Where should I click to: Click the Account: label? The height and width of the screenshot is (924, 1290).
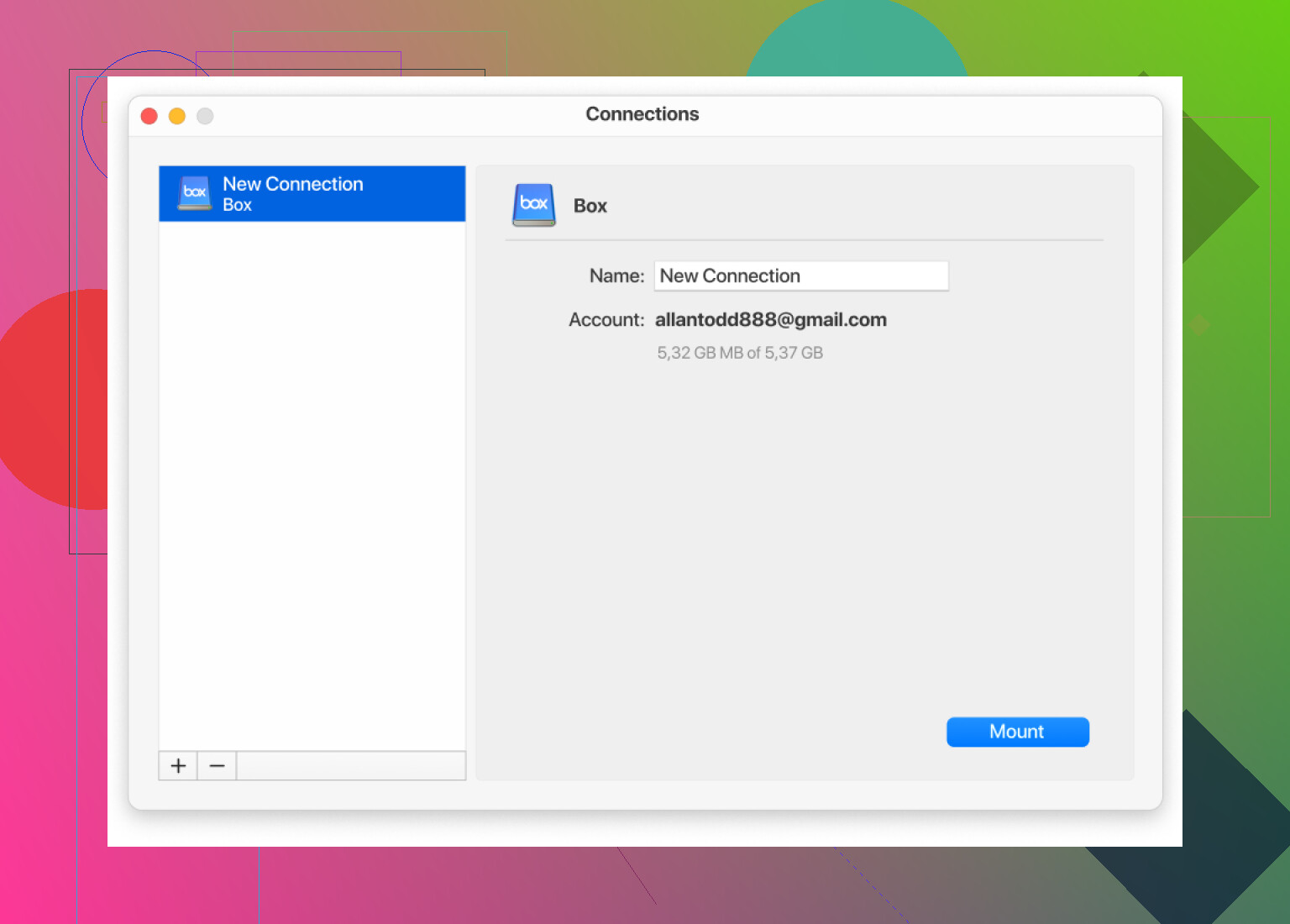pos(606,320)
